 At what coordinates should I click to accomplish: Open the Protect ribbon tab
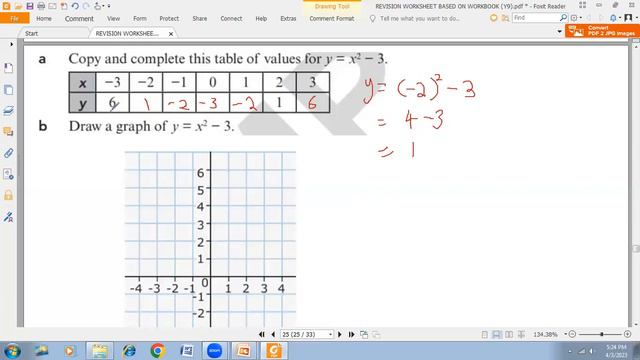[x=169, y=18]
